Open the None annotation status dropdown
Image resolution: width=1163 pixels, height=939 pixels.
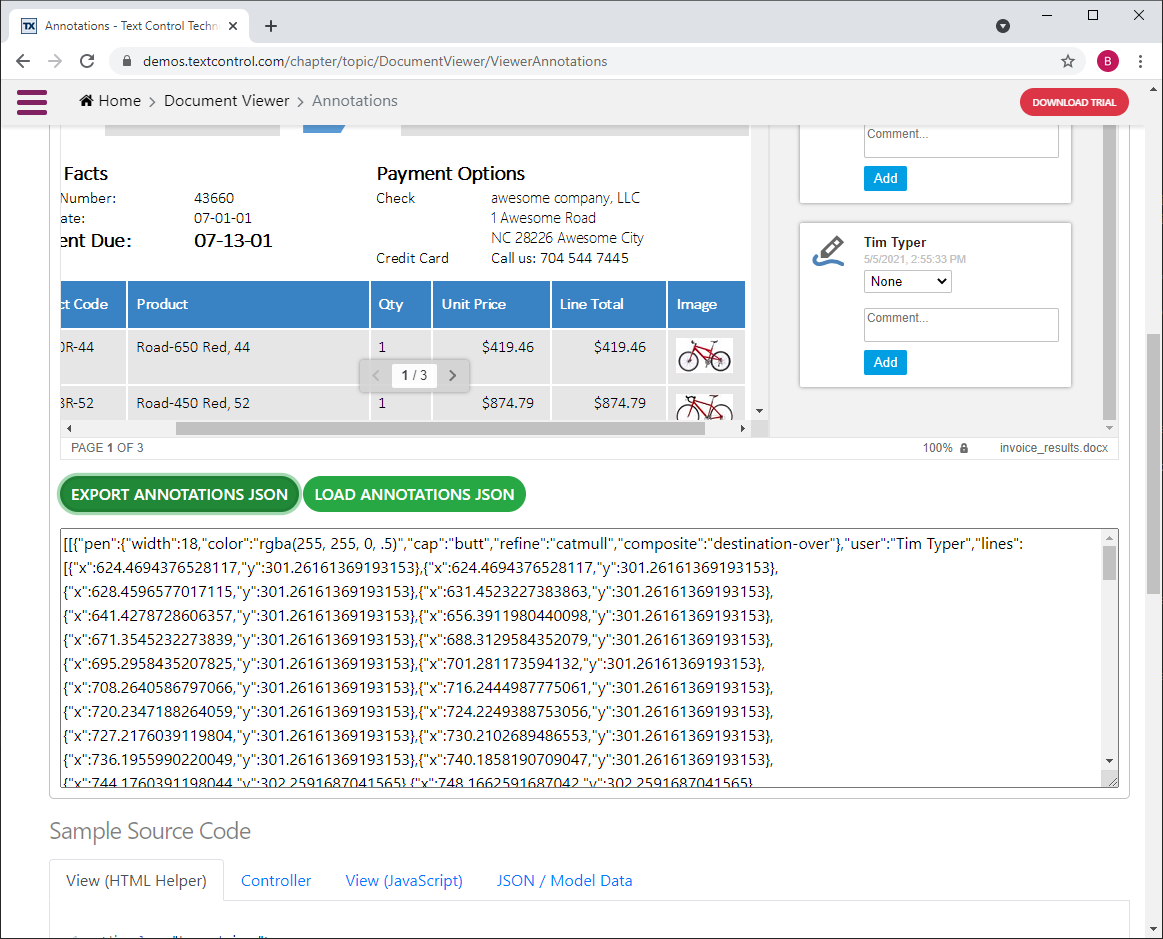pos(906,281)
